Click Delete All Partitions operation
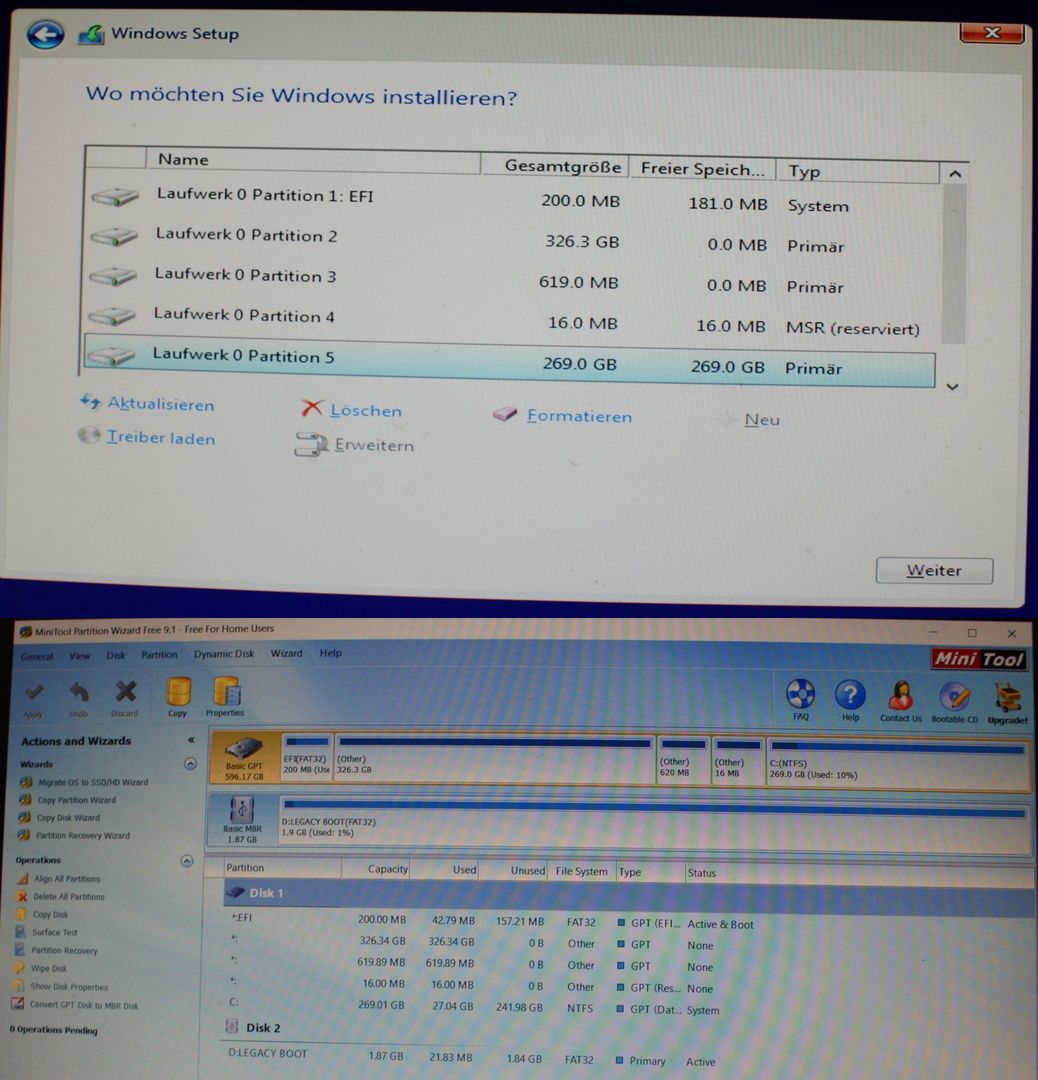Viewport: 1038px width, 1080px height. pos(61,897)
